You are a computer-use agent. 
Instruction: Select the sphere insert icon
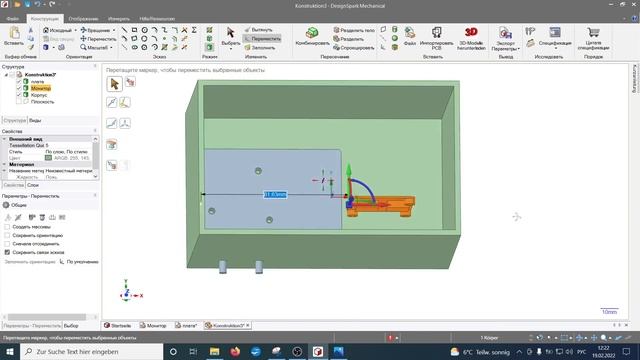395,38
